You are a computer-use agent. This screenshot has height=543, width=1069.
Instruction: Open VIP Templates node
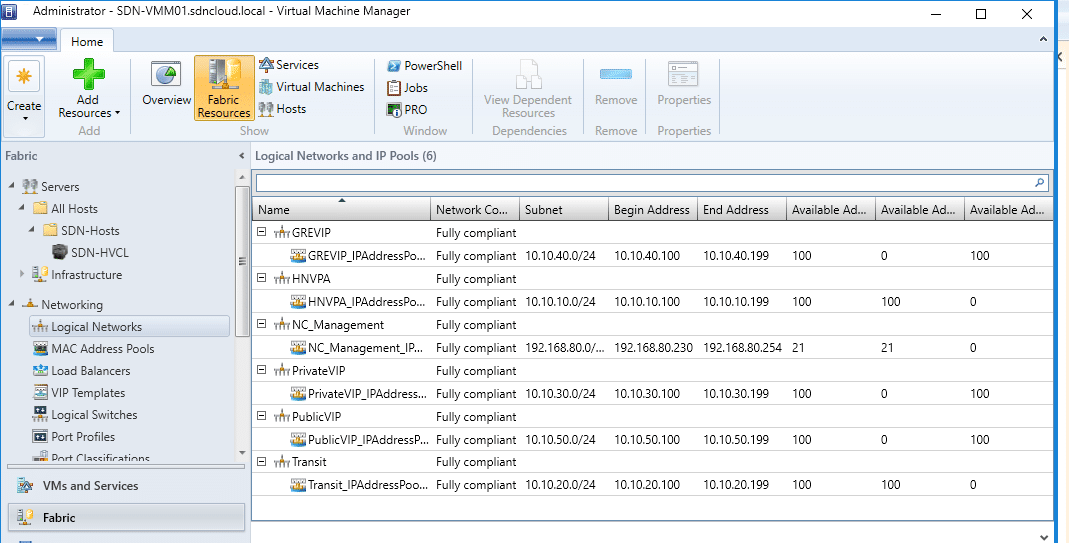pos(79,393)
